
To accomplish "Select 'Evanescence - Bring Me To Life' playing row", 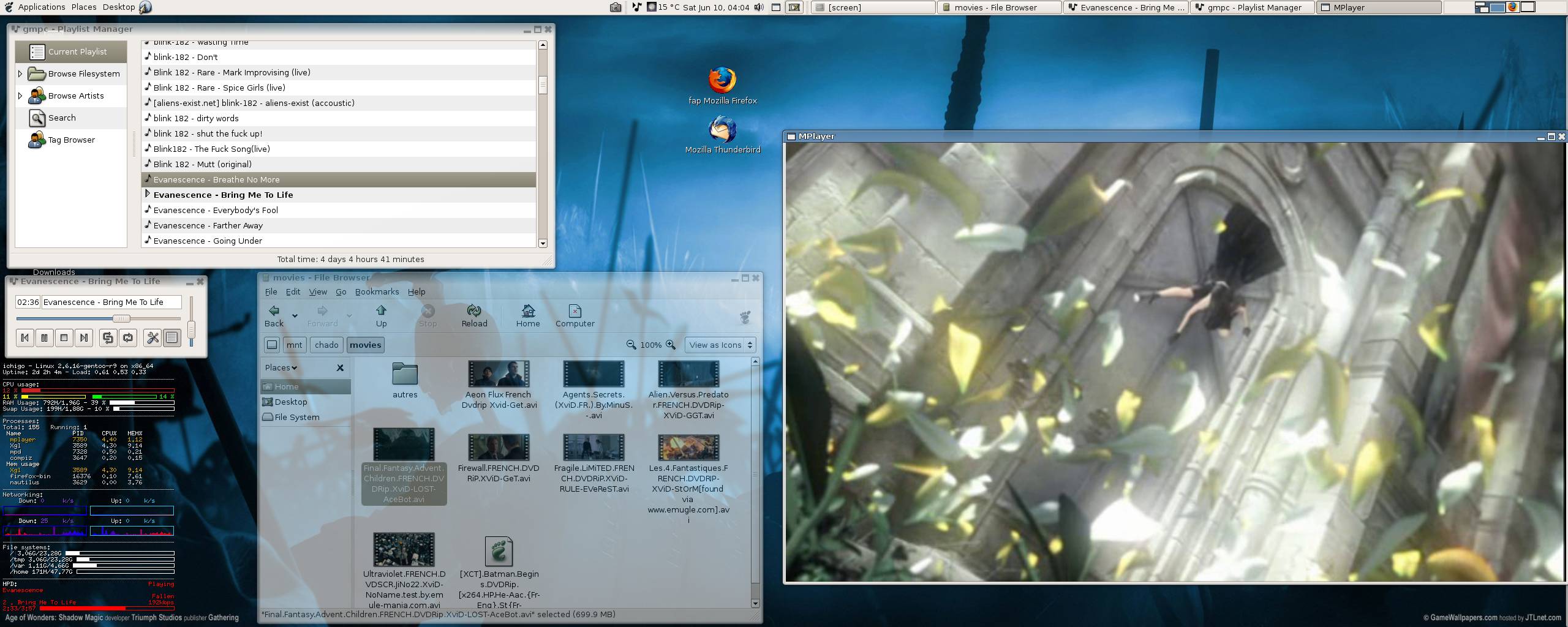I will pos(339,195).
